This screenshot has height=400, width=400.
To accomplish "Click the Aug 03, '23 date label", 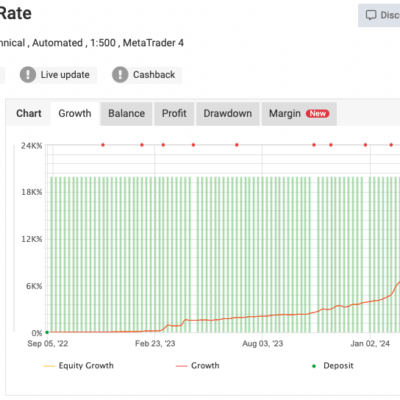I will pos(263,343).
